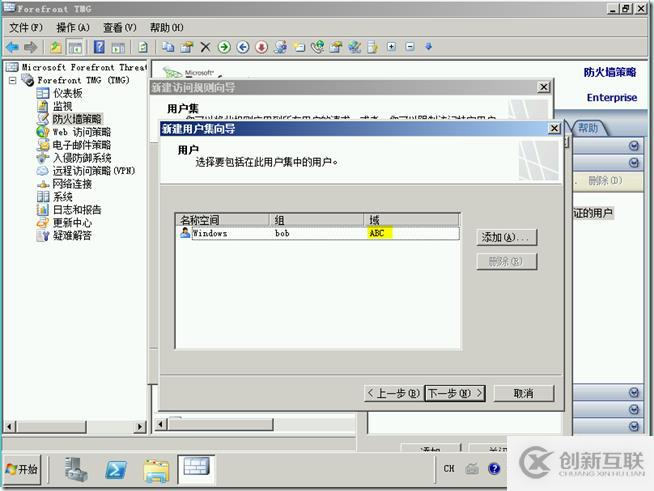Select 防火墙策略 node in the tree
This screenshot has width=654, height=491.
(x=77, y=119)
